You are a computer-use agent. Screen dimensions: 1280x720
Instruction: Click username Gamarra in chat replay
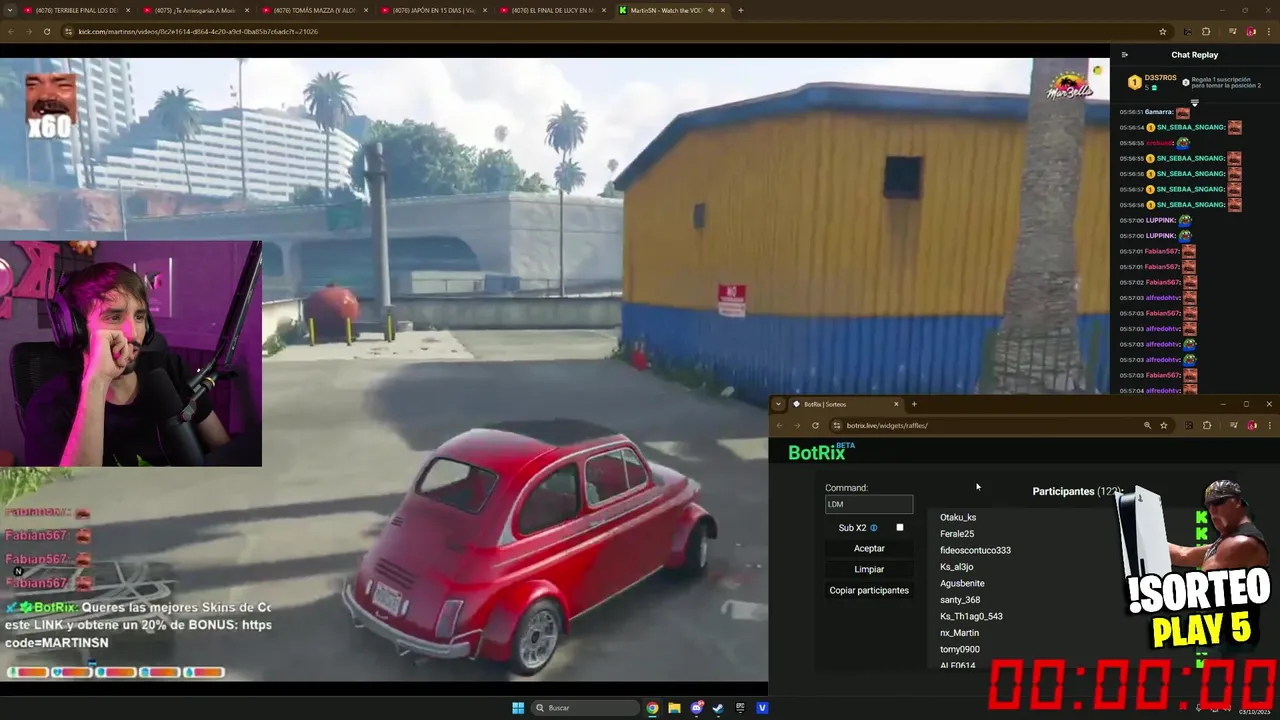[1159, 112]
